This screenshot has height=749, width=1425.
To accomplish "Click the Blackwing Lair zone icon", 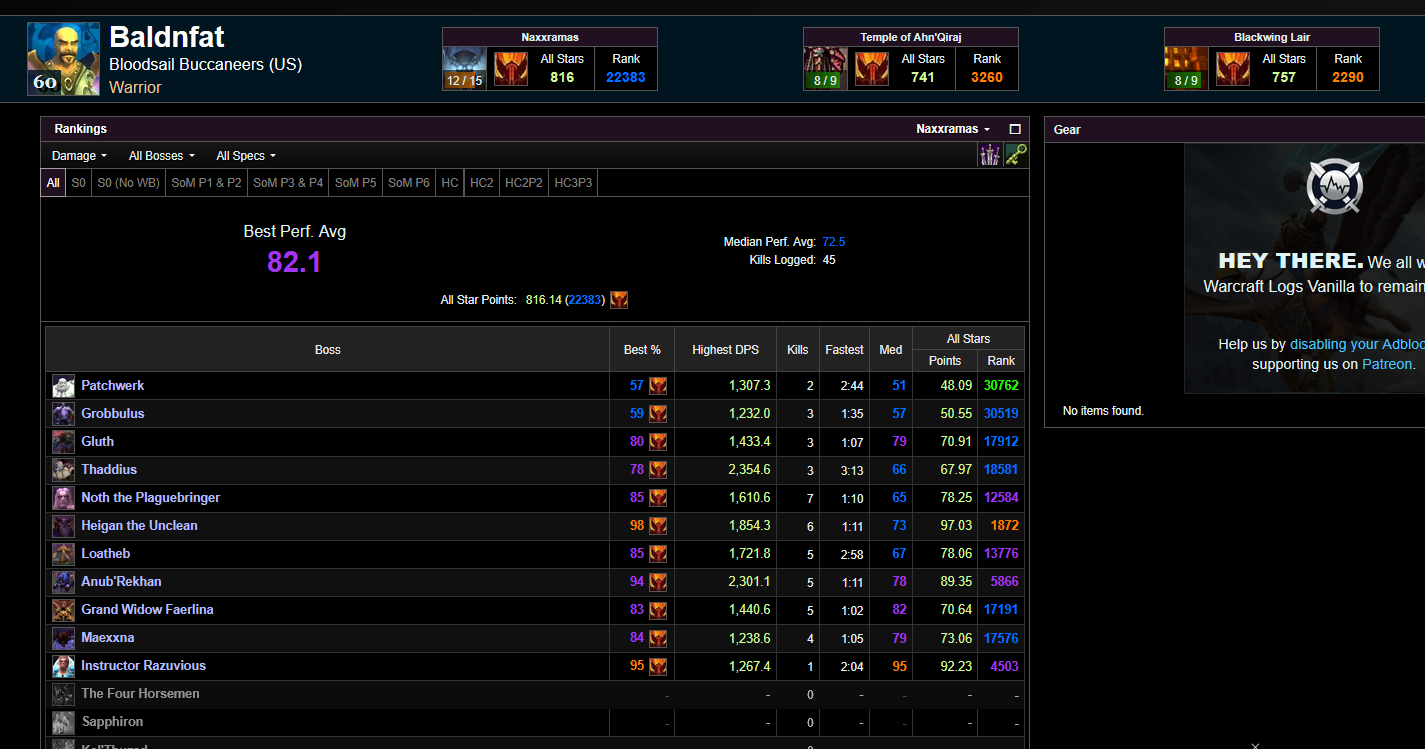I will (x=1187, y=68).
